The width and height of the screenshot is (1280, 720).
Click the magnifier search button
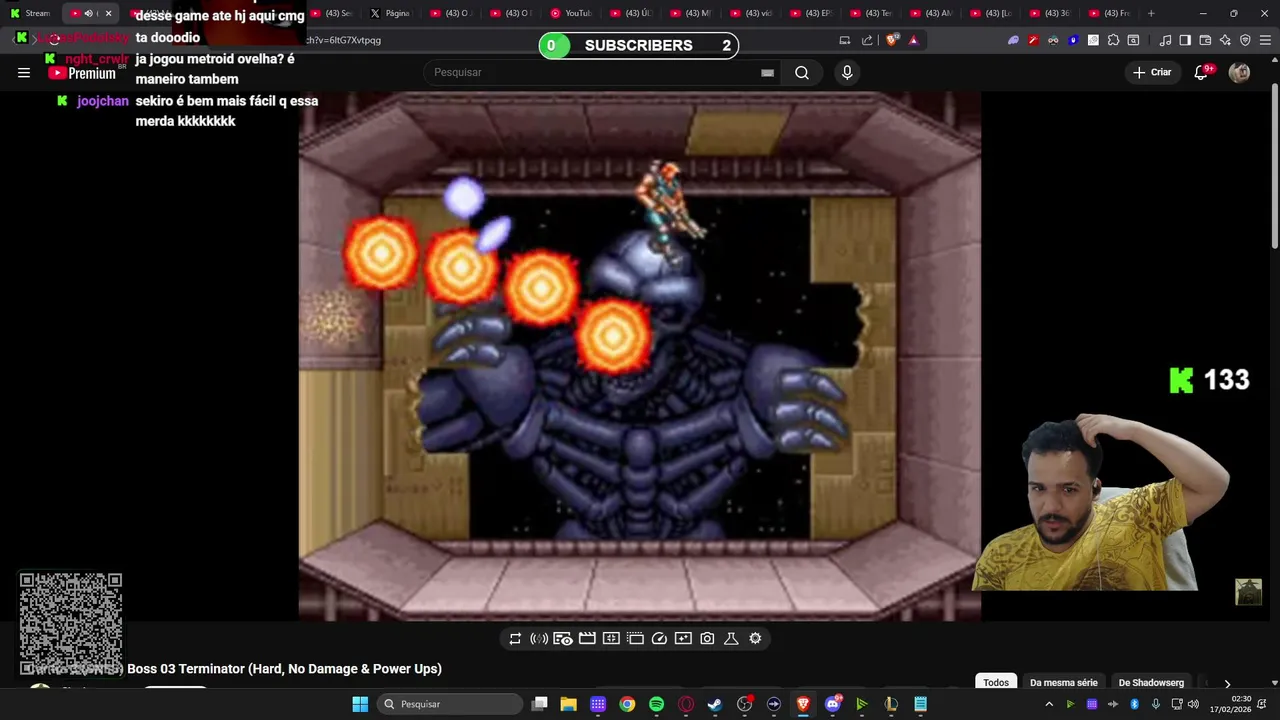tap(802, 72)
